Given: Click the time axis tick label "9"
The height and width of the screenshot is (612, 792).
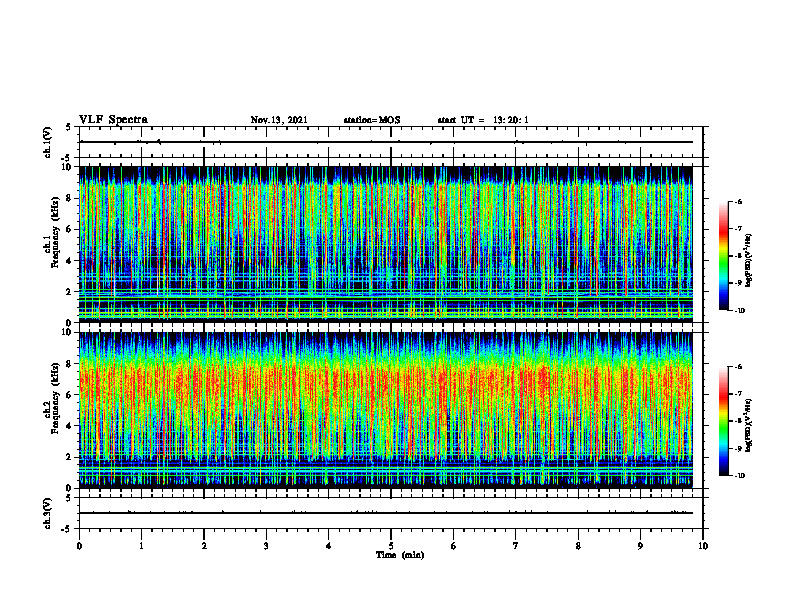Looking at the screenshot, I should [x=640, y=546].
